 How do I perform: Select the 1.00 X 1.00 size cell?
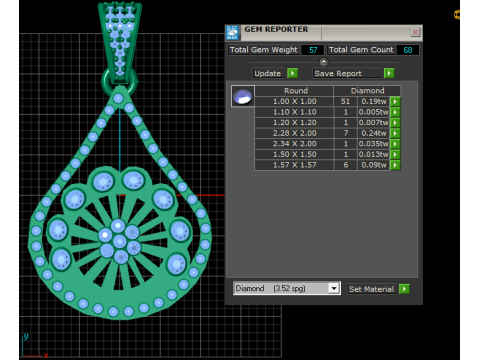[294, 101]
